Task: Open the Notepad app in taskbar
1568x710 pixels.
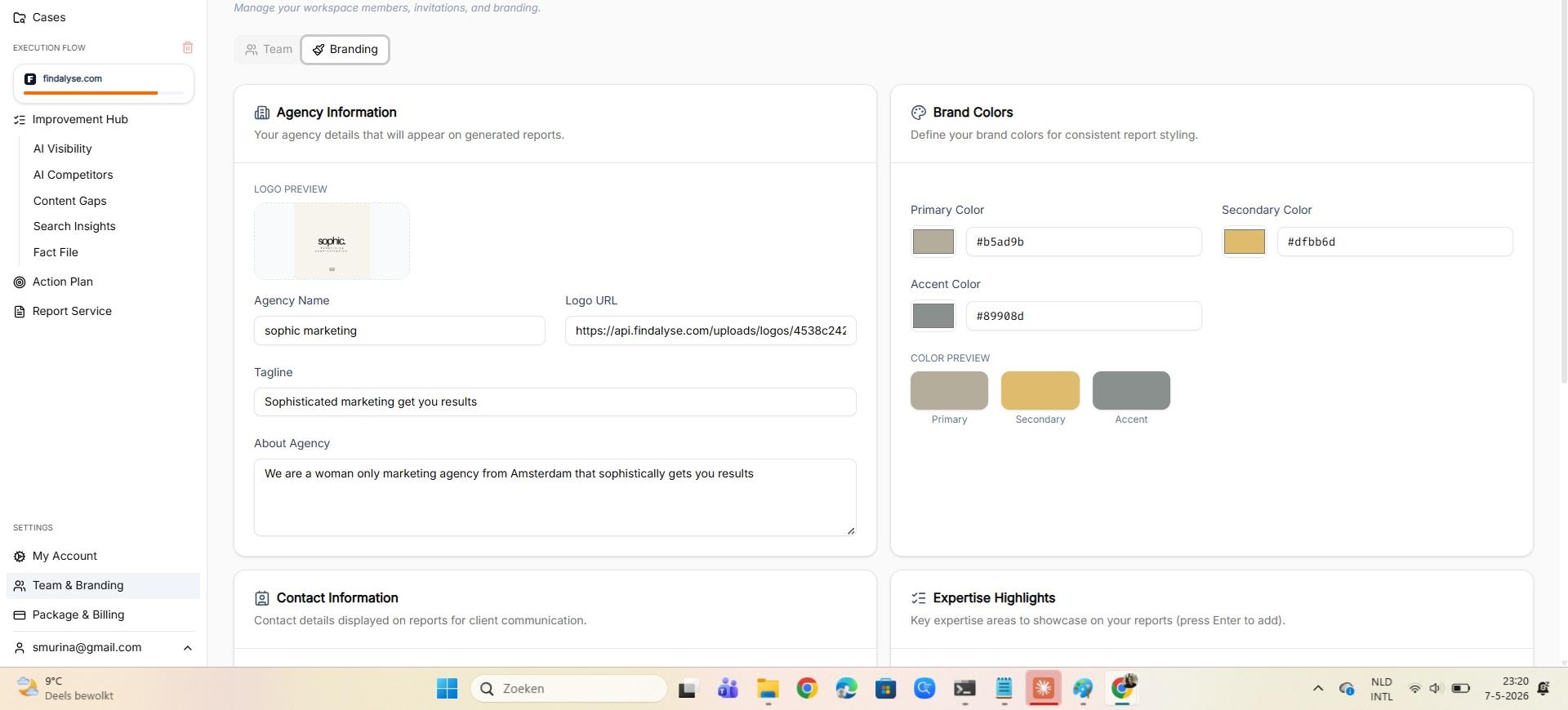Action: (x=1004, y=689)
